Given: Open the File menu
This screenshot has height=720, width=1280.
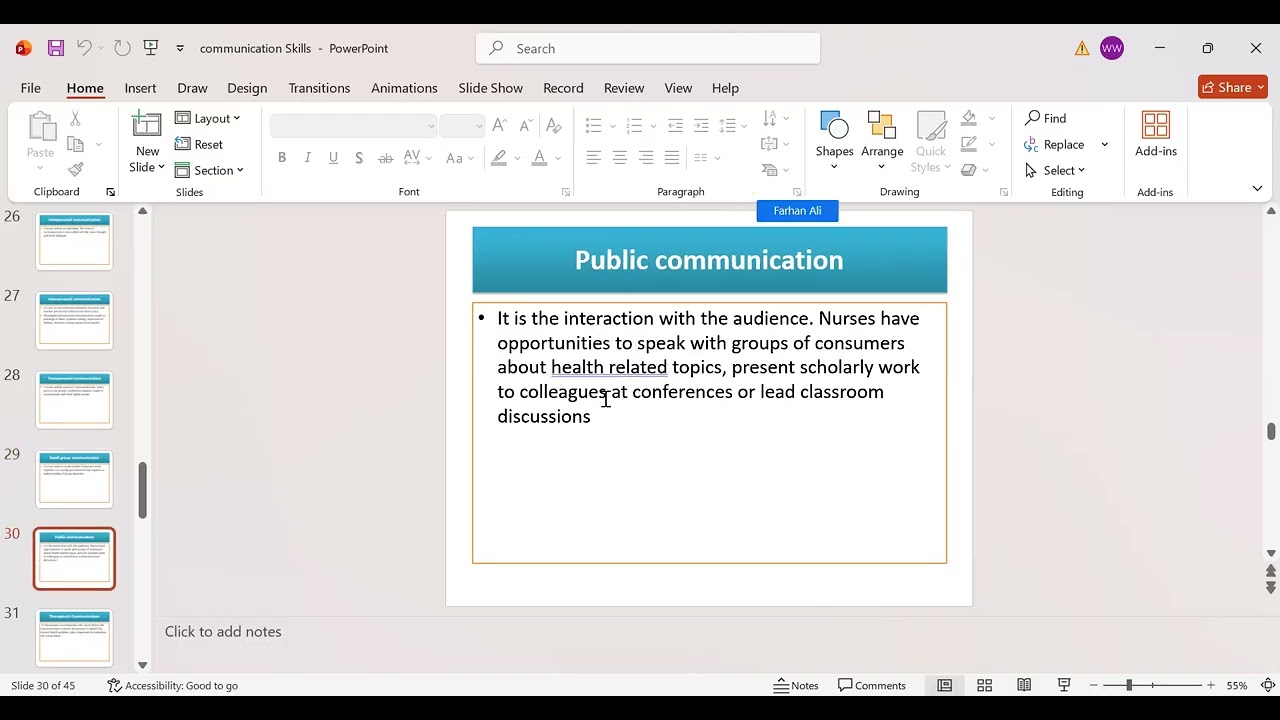Looking at the screenshot, I should (x=31, y=88).
